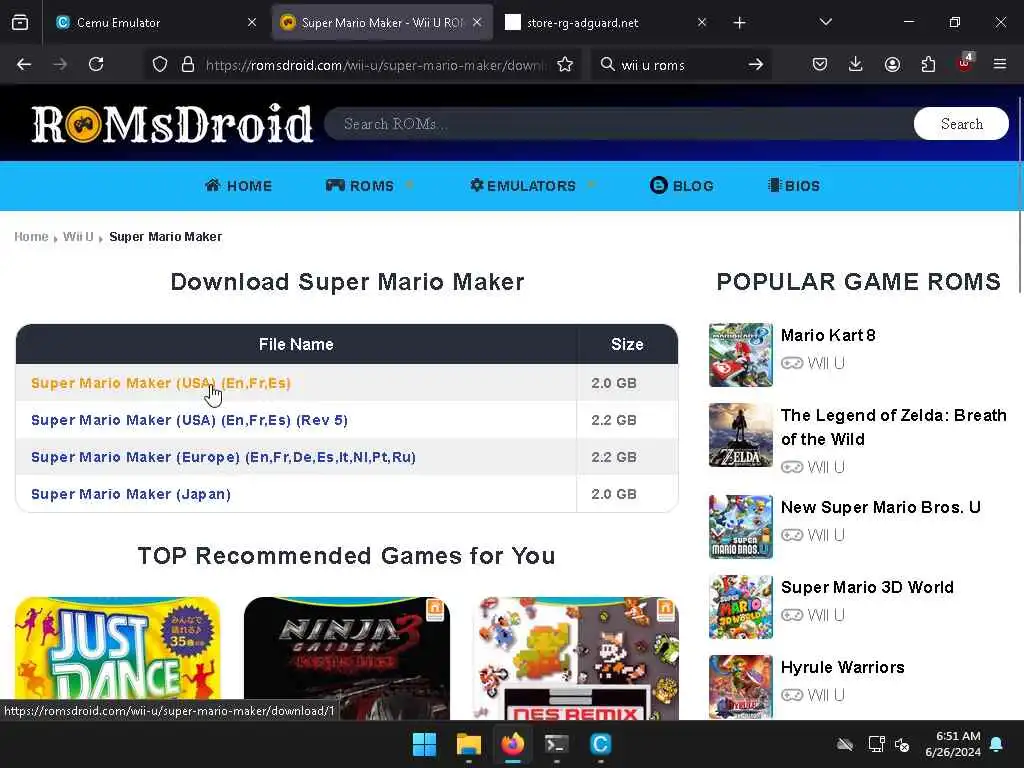Open Hyrule Warriors title link
The width and height of the screenshot is (1024, 768).
(842, 667)
